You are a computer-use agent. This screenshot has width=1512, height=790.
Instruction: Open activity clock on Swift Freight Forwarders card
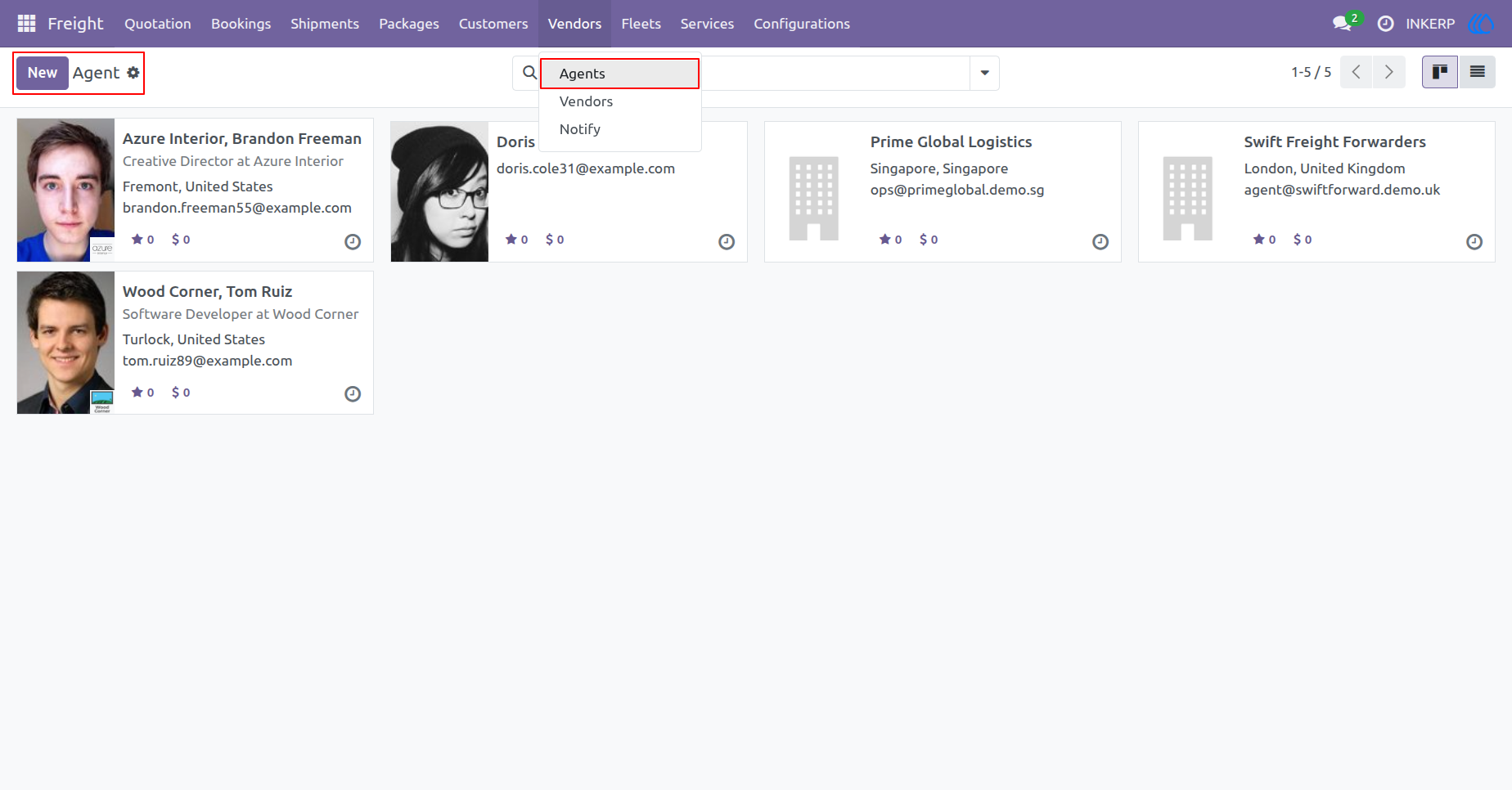tap(1474, 241)
